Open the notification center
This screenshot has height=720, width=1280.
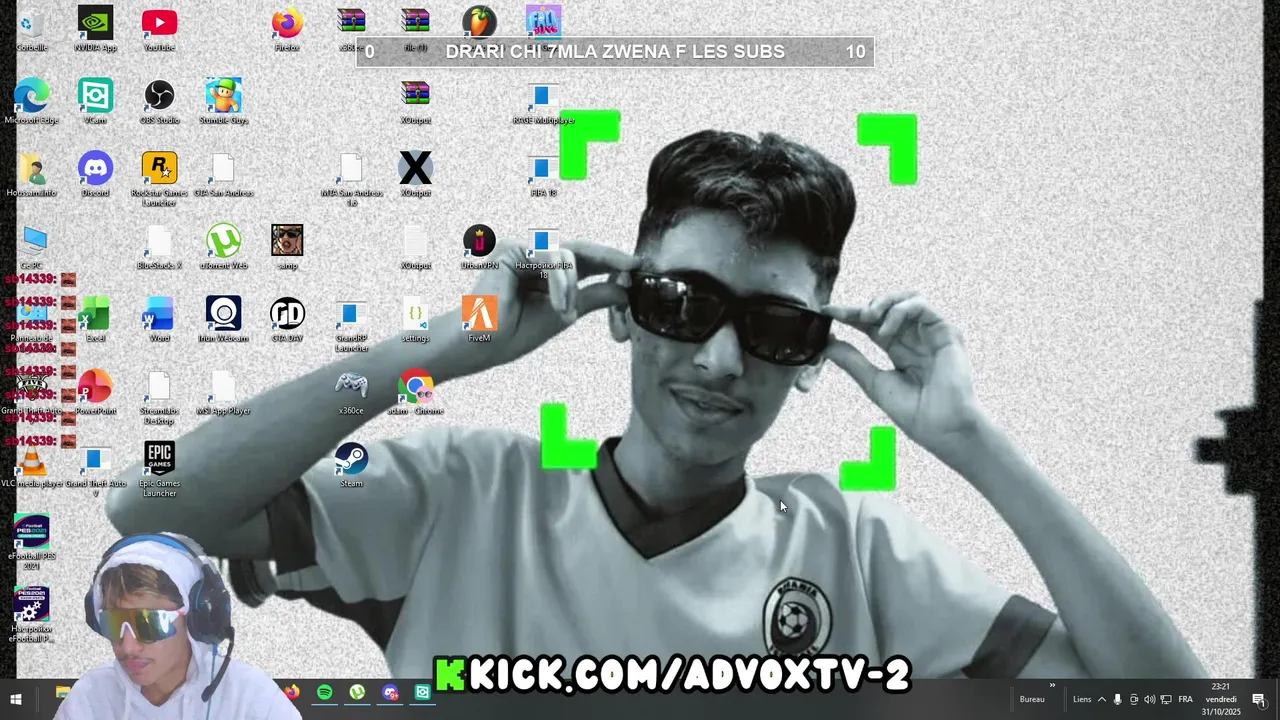(x=1259, y=700)
